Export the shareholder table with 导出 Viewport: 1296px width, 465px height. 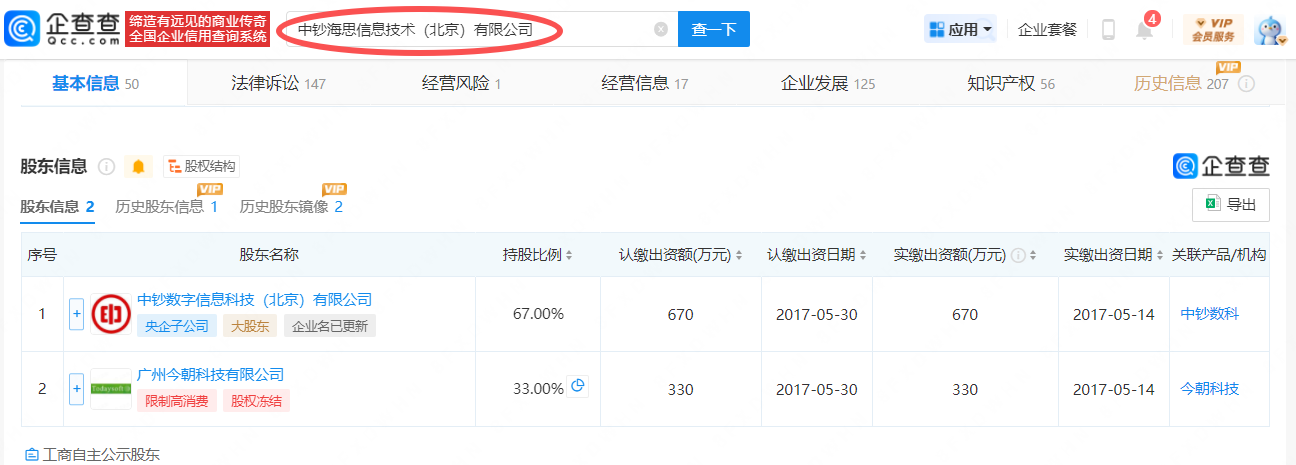[x=1231, y=204]
